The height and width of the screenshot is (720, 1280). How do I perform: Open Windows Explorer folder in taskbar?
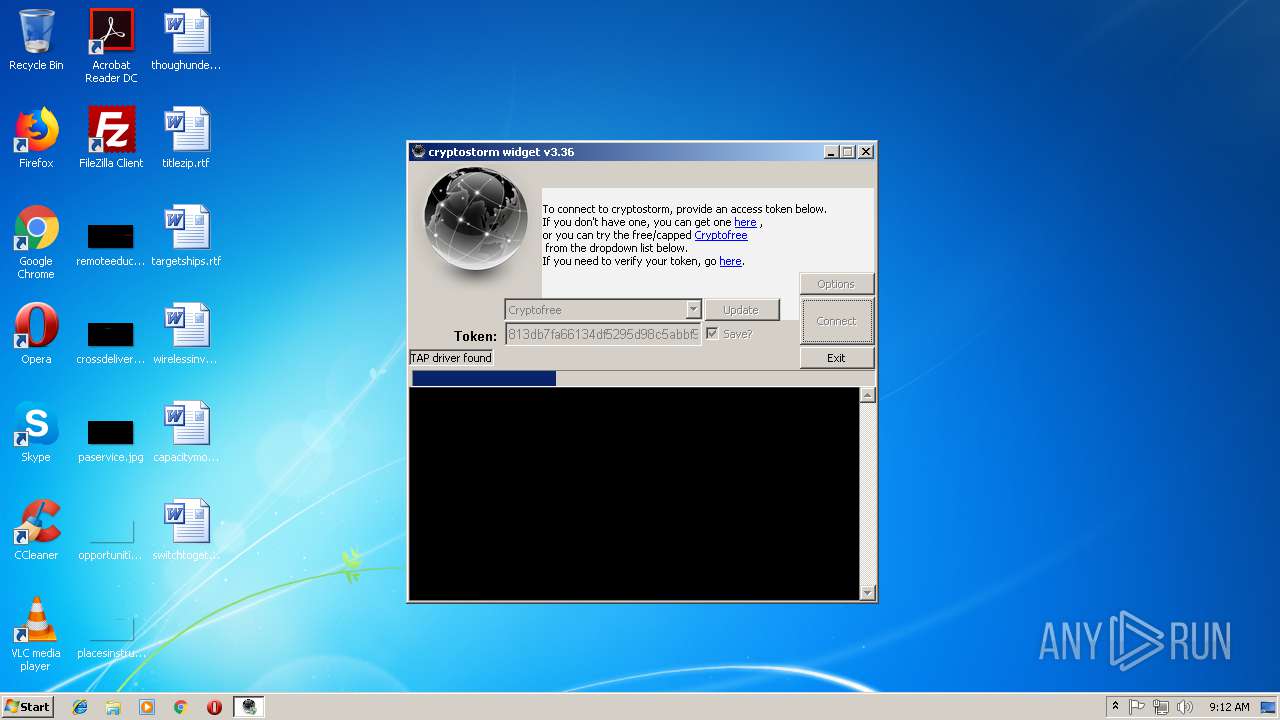coord(113,707)
